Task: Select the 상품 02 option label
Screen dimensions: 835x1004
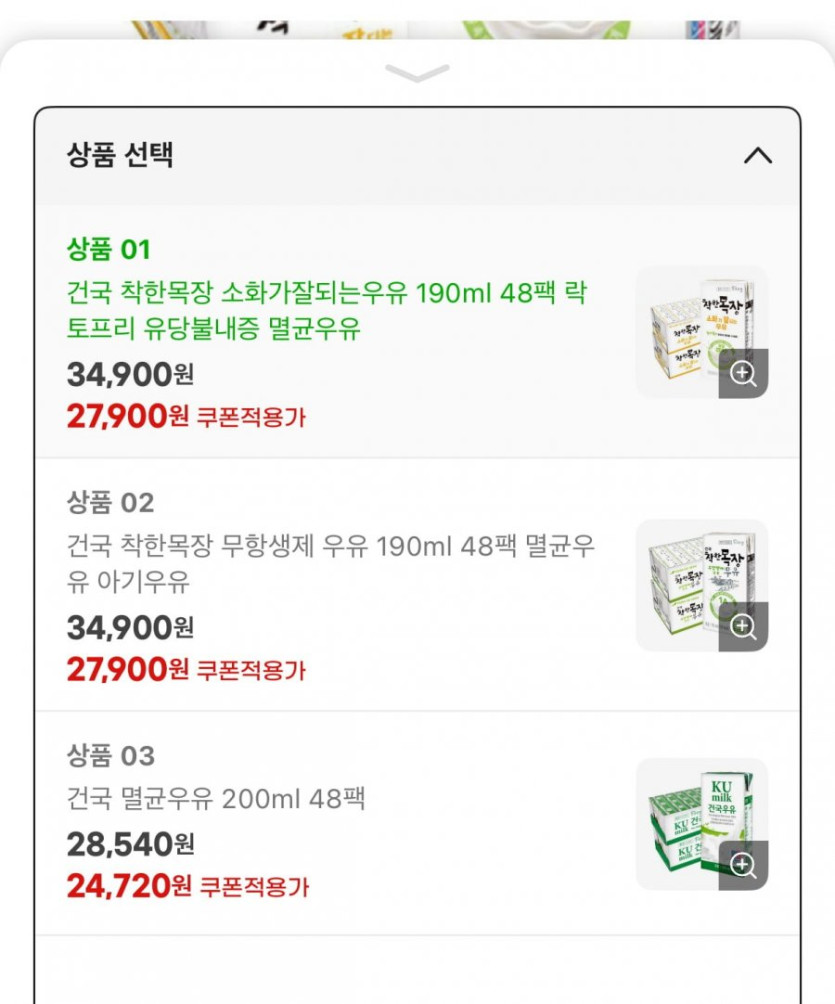Action: (x=110, y=502)
